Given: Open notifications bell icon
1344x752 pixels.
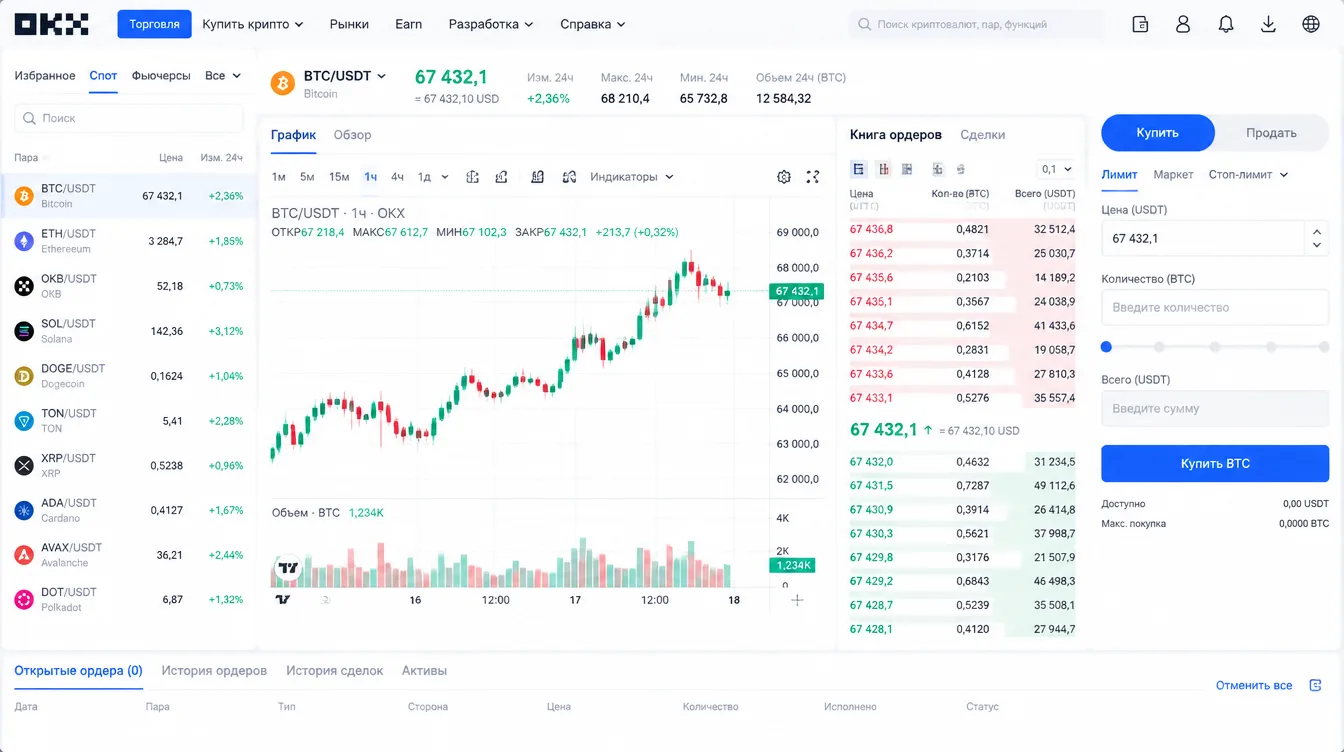Looking at the screenshot, I should coord(1226,24).
